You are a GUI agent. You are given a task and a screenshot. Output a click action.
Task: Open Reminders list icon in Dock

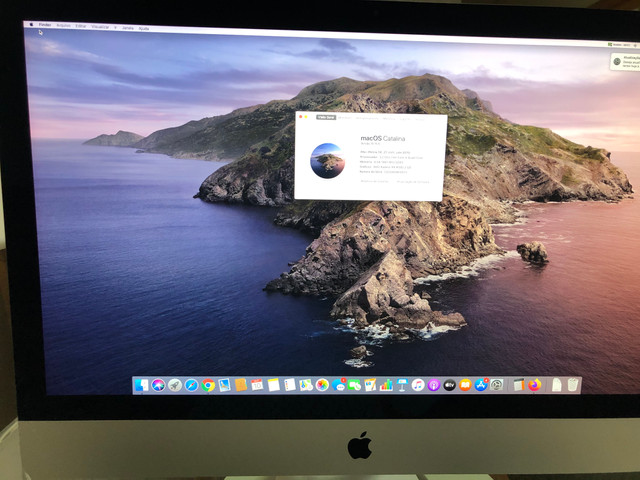(290, 384)
